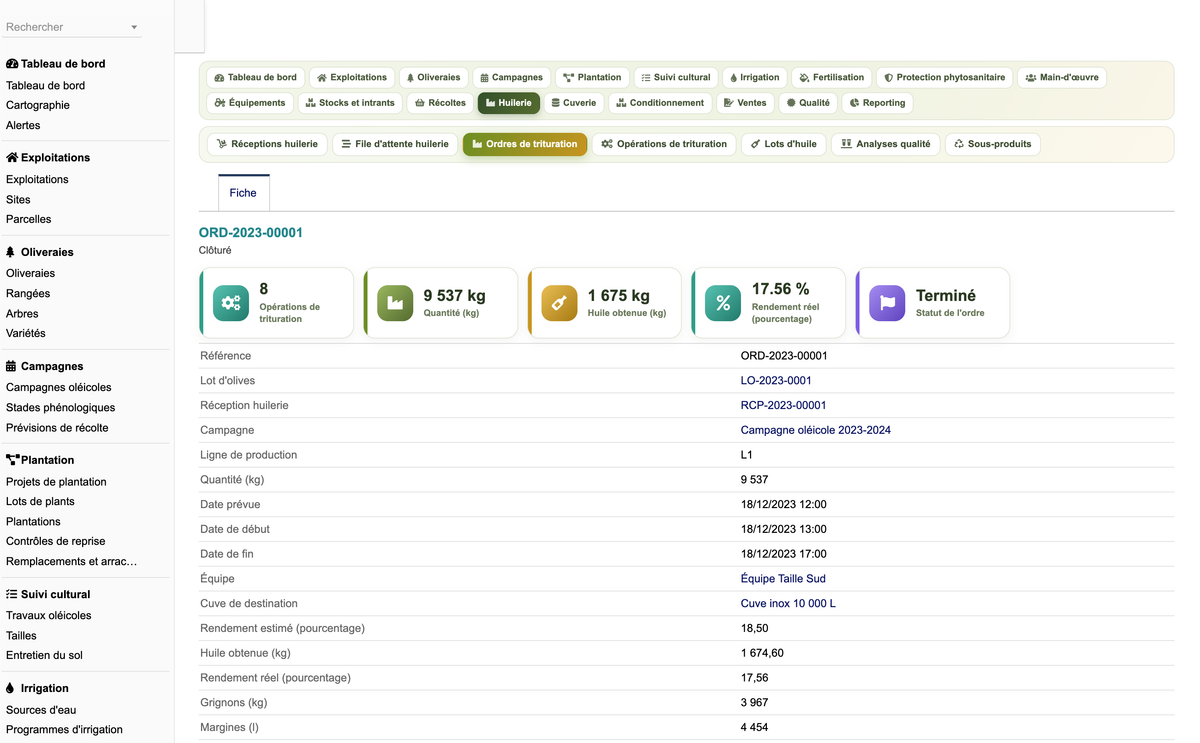The image size is (1200, 743).
Task: Open Projets de plantation in sidebar
Action: pyautogui.click(x=56, y=481)
